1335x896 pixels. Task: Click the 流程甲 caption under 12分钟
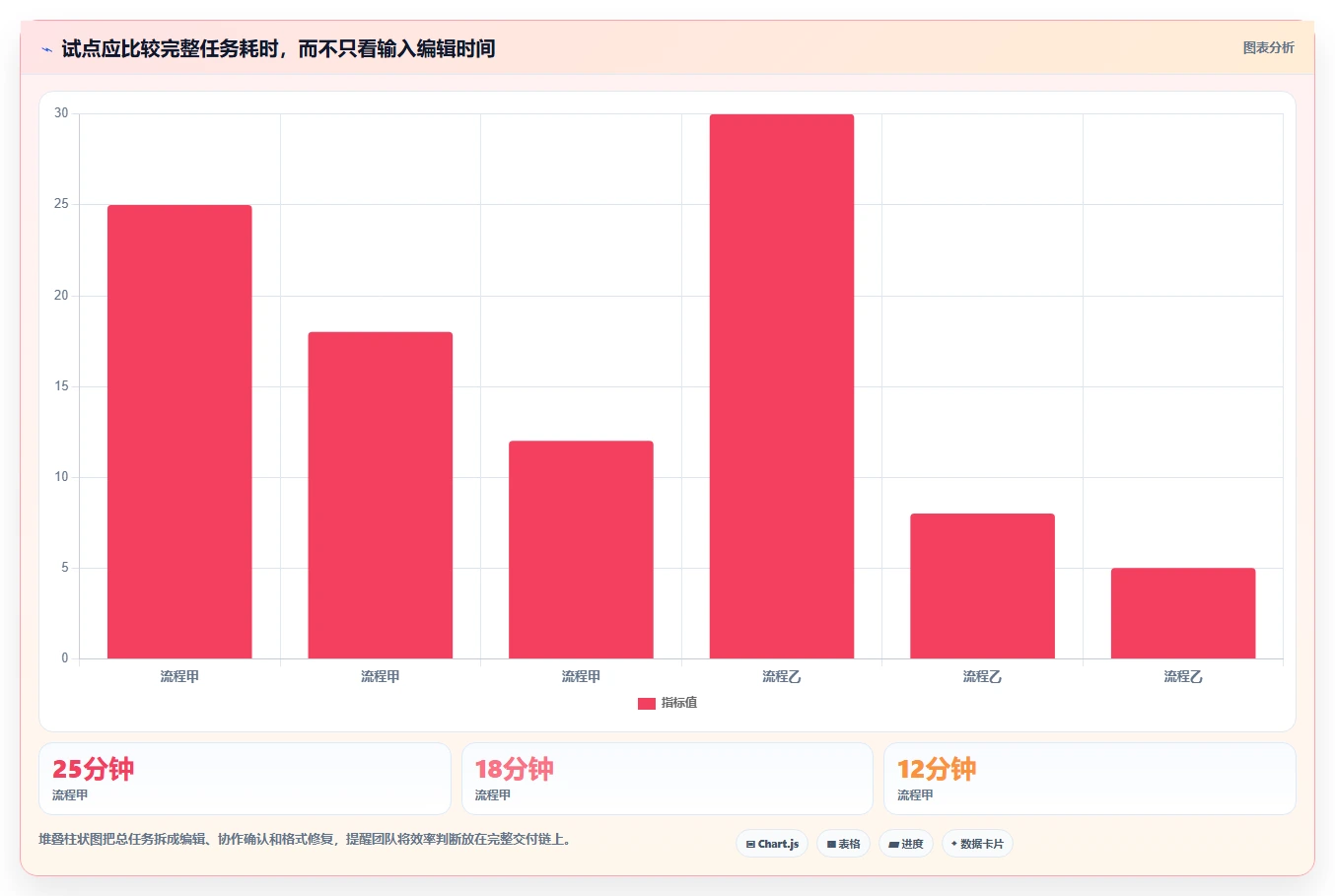pos(915,794)
